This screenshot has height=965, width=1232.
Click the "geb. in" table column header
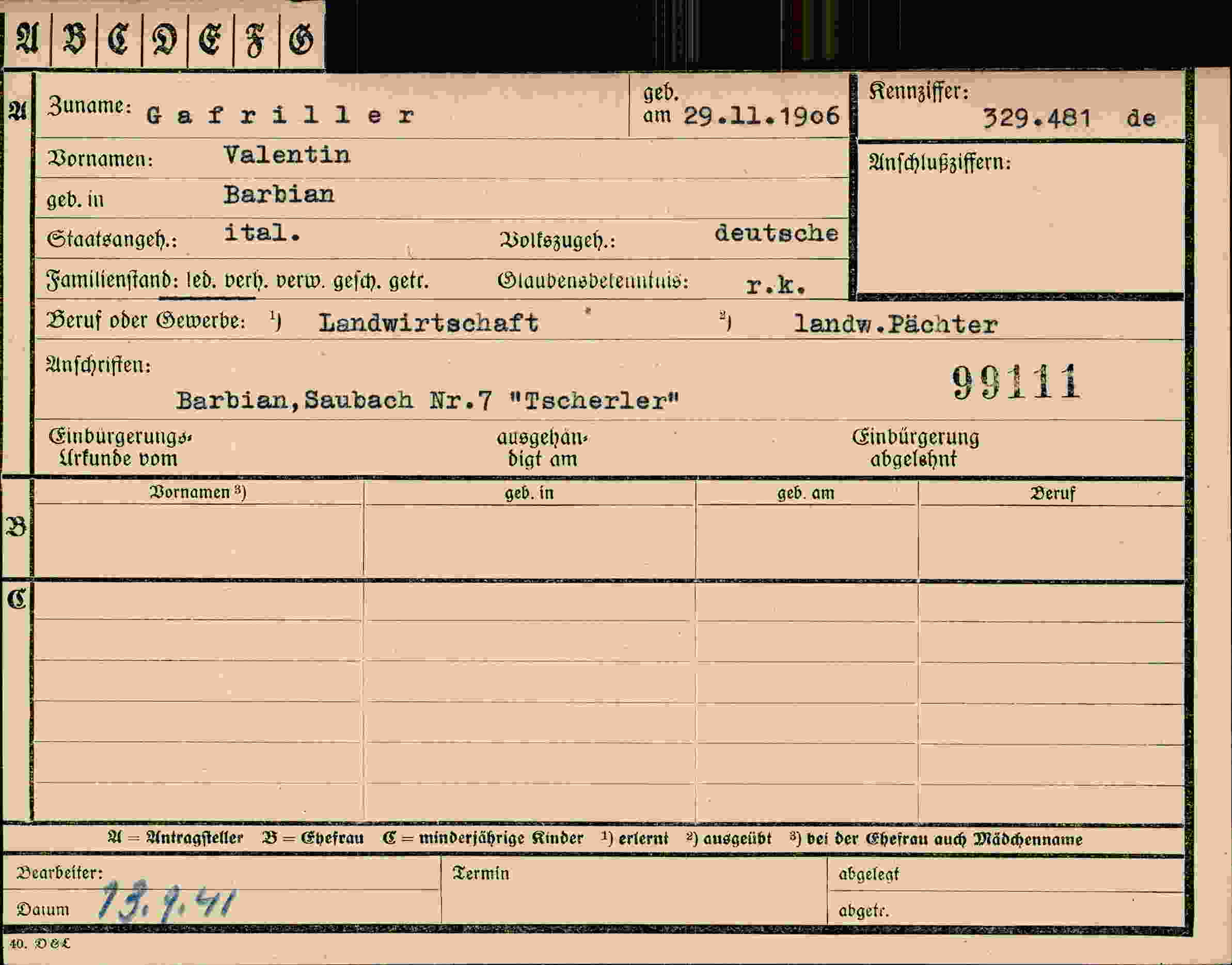point(529,493)
